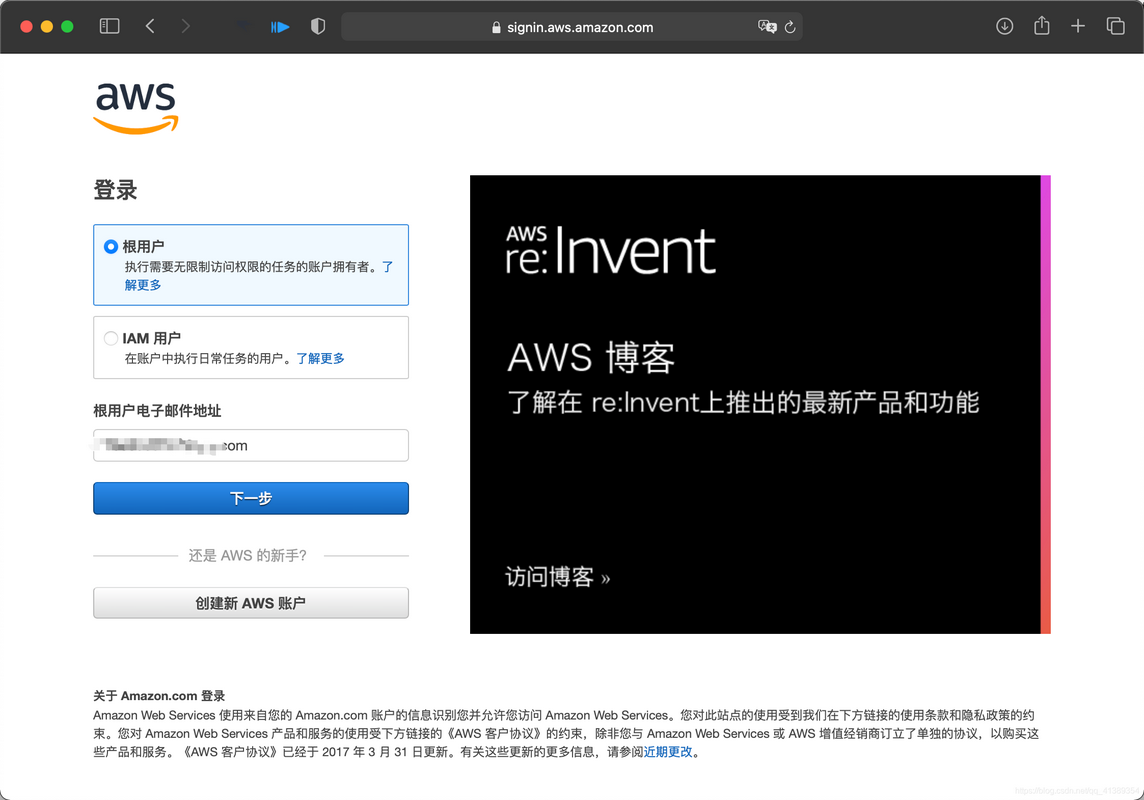The width and height of the screenshot is (1144, 800).
Task: Reload the page with the refresh icon
Action: 790,27
